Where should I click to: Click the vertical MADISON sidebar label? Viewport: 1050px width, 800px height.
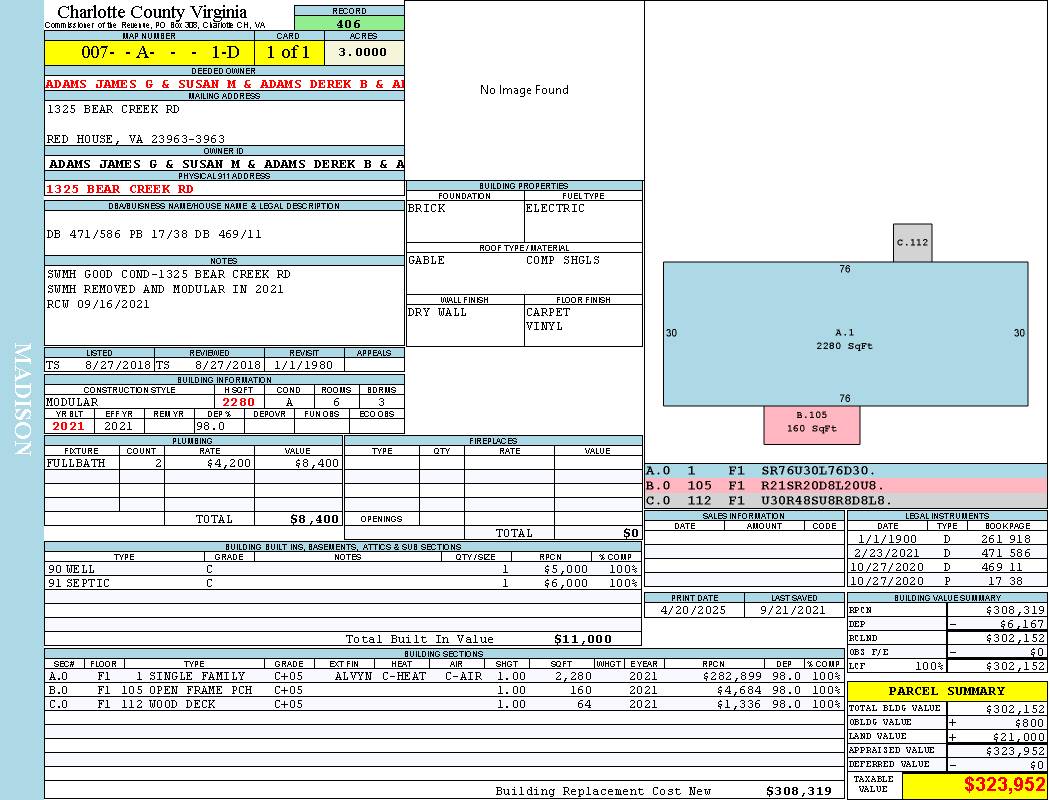22,400
